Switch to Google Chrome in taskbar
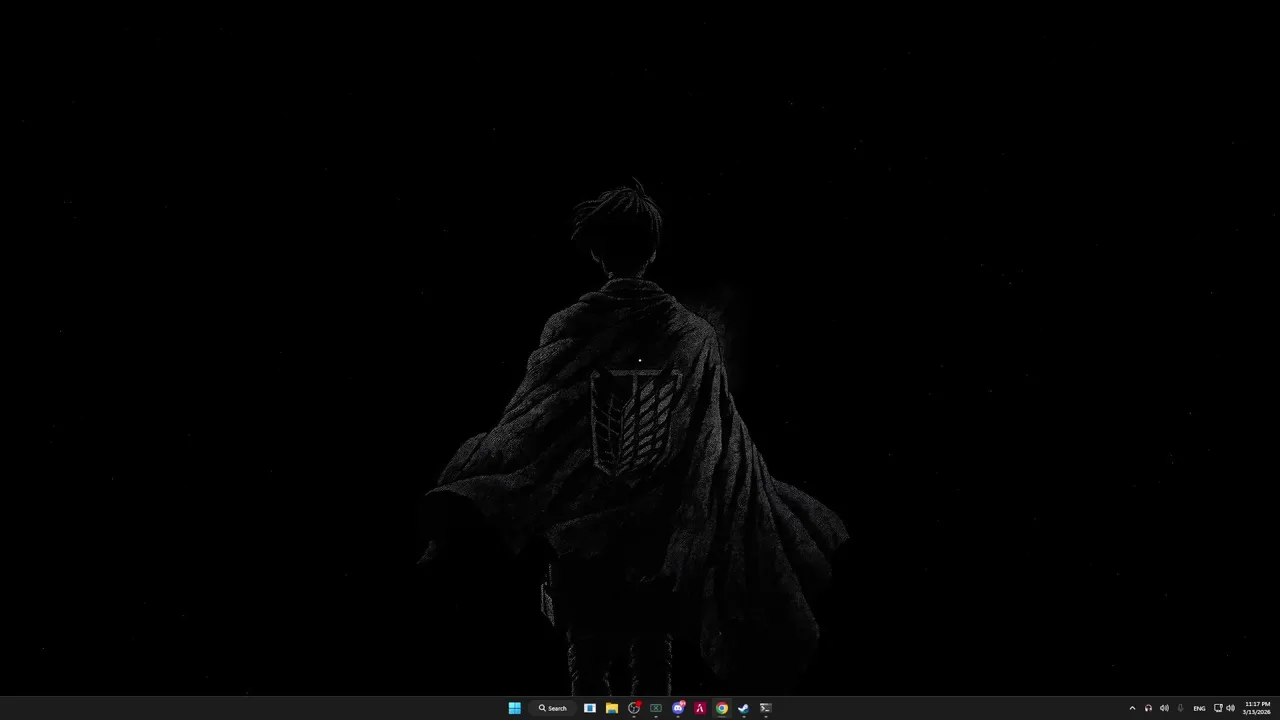Image resolution: width=1280 pixels, height=720 pixels. click(722, 708)
